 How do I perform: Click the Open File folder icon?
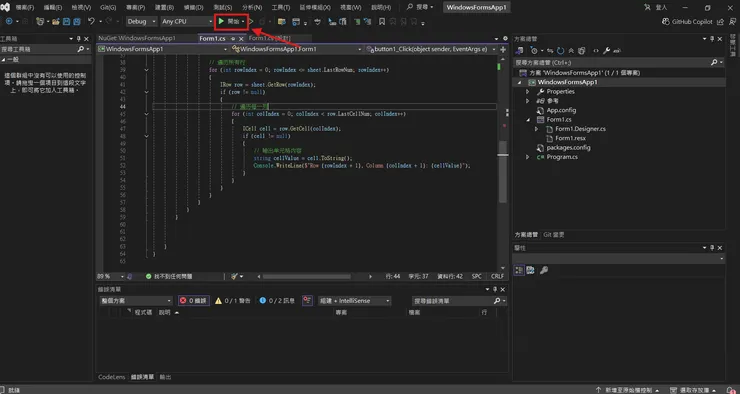coord(56,22)
